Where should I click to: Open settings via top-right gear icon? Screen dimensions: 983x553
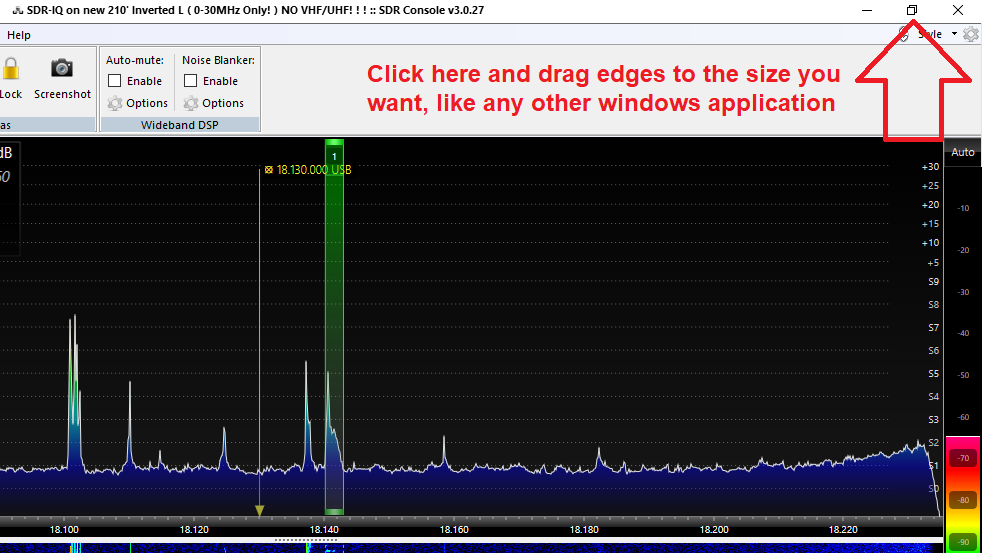click(x=970, y=34)
